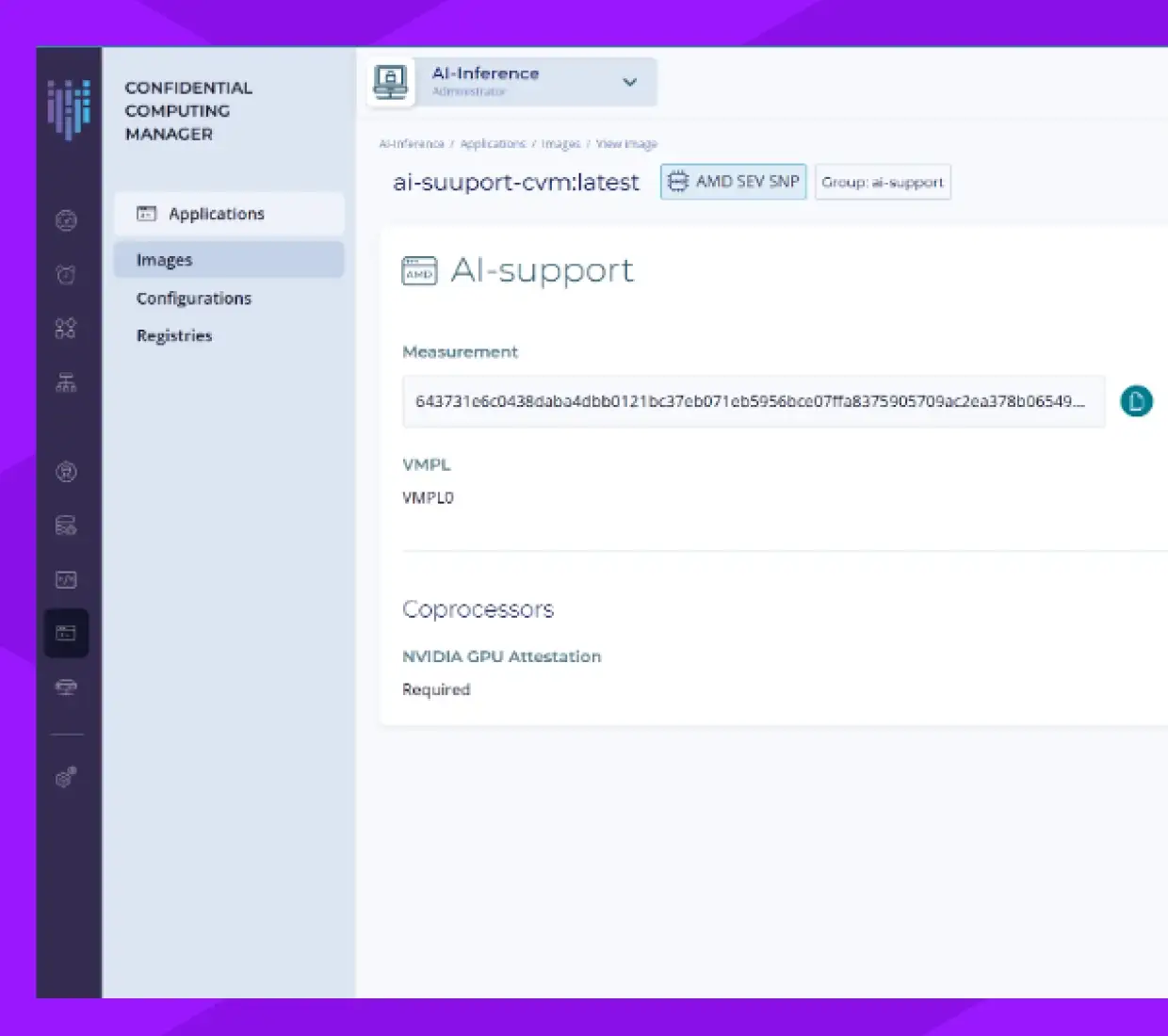1168x1036 pixels.
Task: Open the security attestation sidebar icon
Action: tap(66, 472)
